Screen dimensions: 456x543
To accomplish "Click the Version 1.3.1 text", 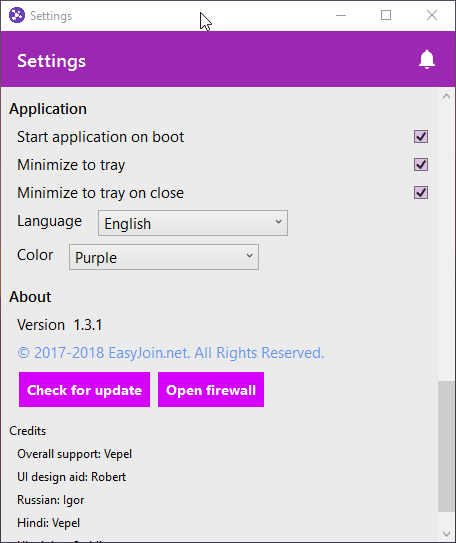I will (x=60, y=325).
